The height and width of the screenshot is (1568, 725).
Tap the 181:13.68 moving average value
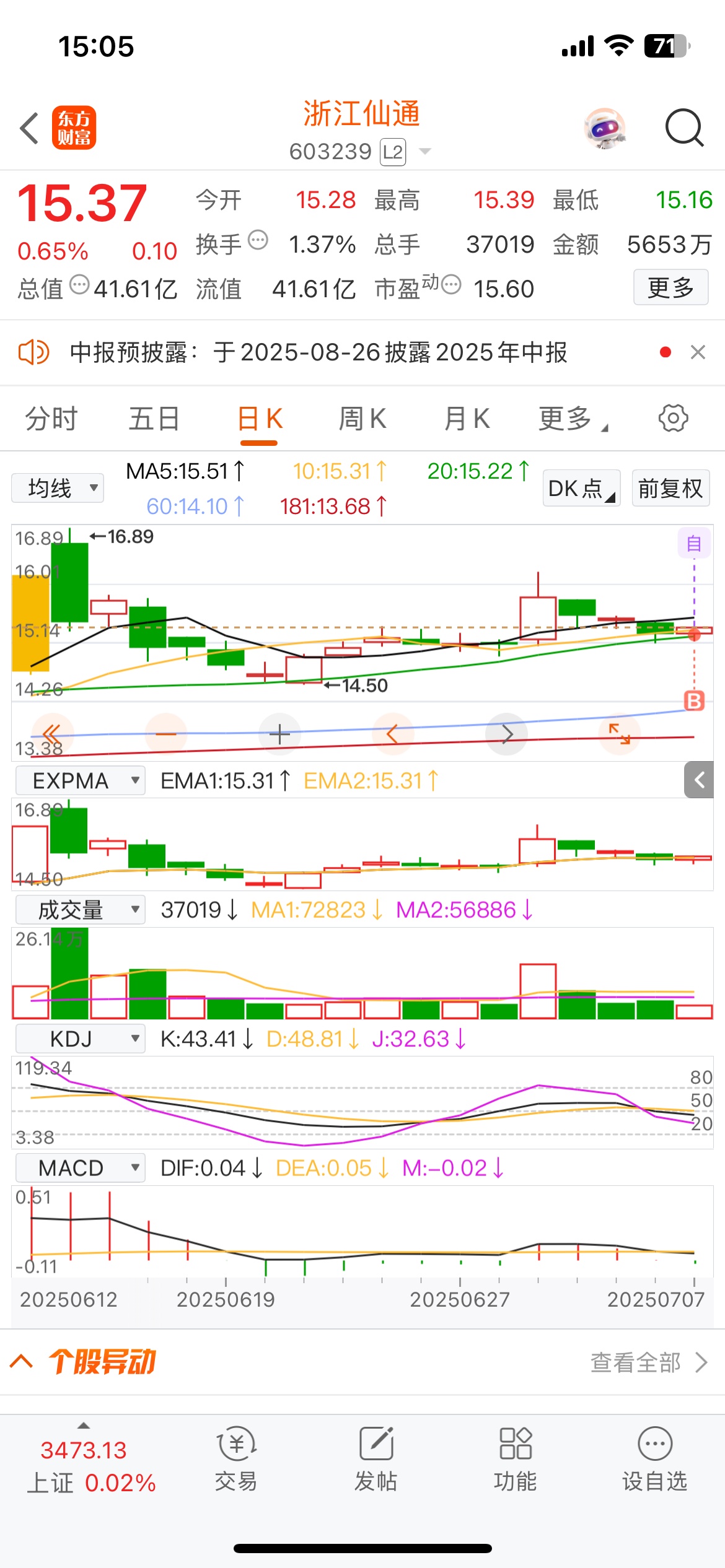(x=333, y=507)
